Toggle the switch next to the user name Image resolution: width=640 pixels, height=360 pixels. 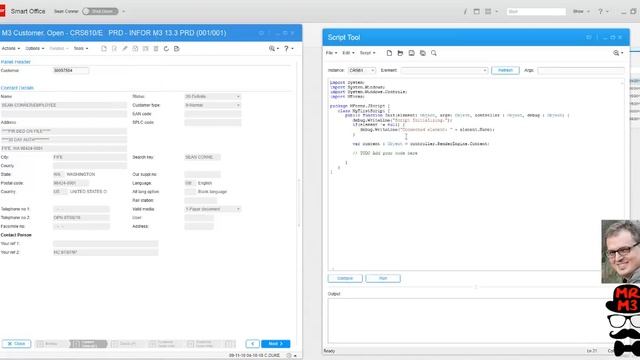(100, 11)
